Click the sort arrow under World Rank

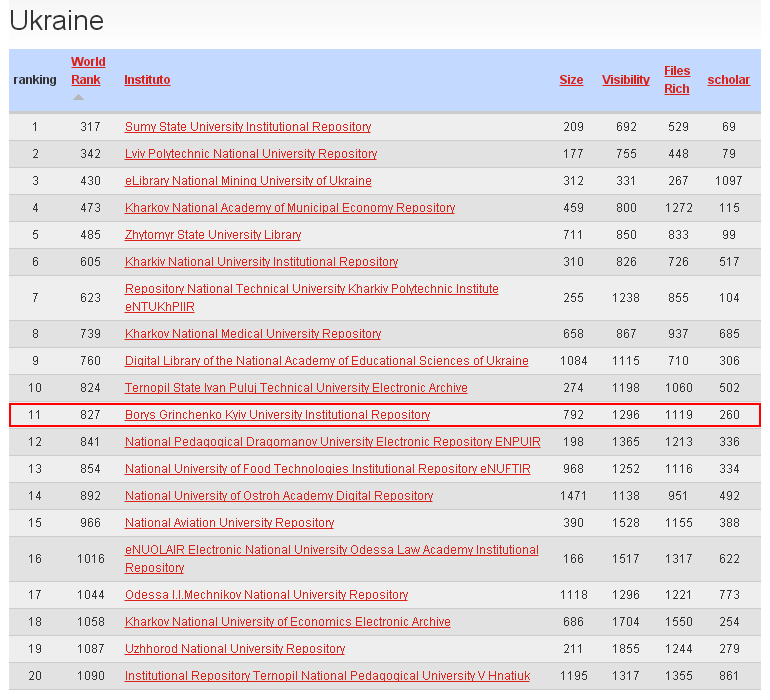pos(78,97)
